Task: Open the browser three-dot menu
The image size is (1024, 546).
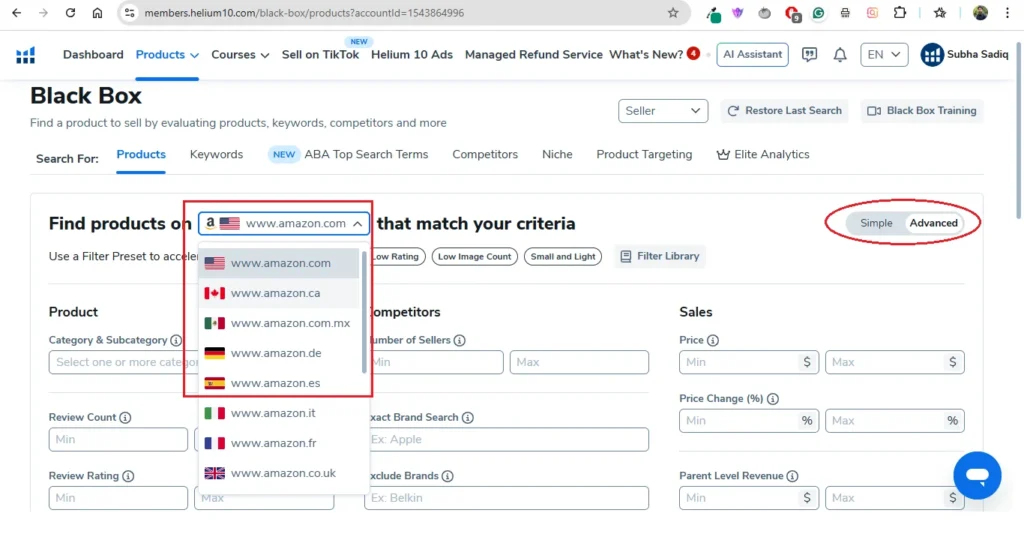Action: coord(1007,13)
